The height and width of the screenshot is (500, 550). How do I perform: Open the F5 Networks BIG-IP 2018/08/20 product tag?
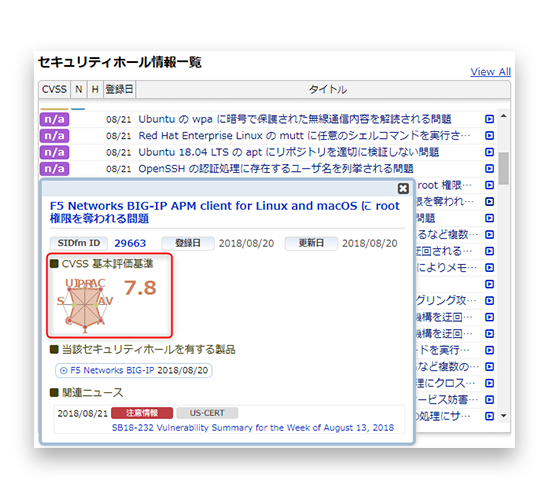134,371
